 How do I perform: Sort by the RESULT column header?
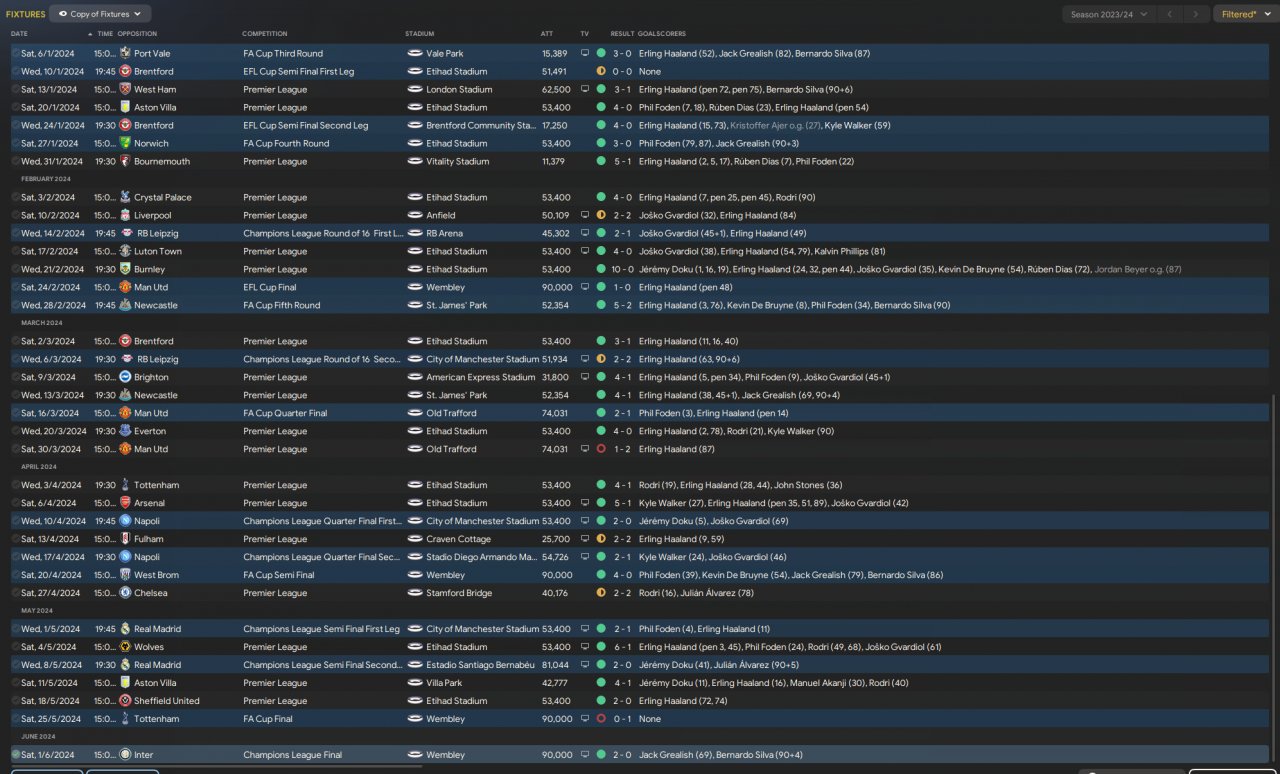(622, 34)
